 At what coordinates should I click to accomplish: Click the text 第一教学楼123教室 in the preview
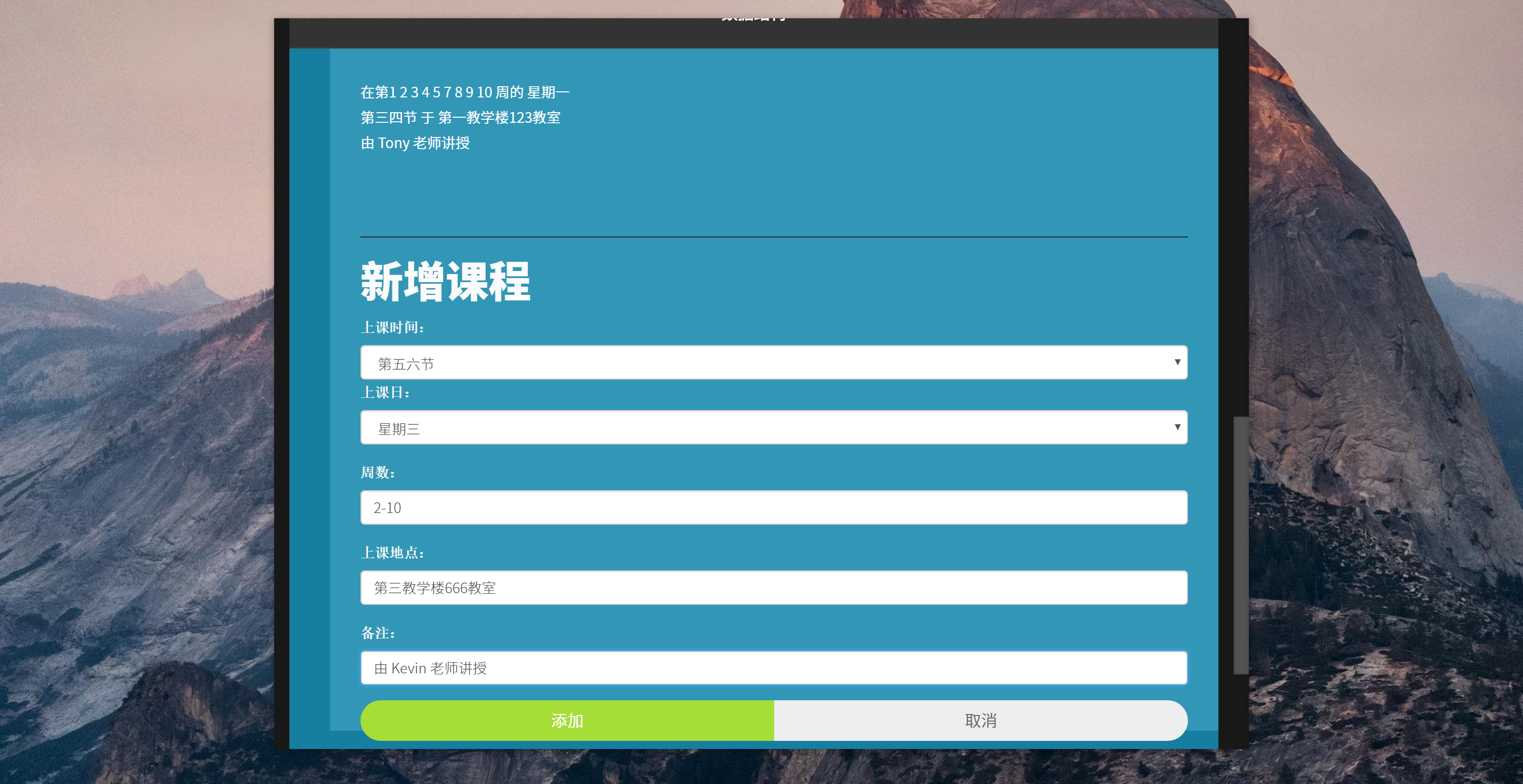click(x=501, y=118)
